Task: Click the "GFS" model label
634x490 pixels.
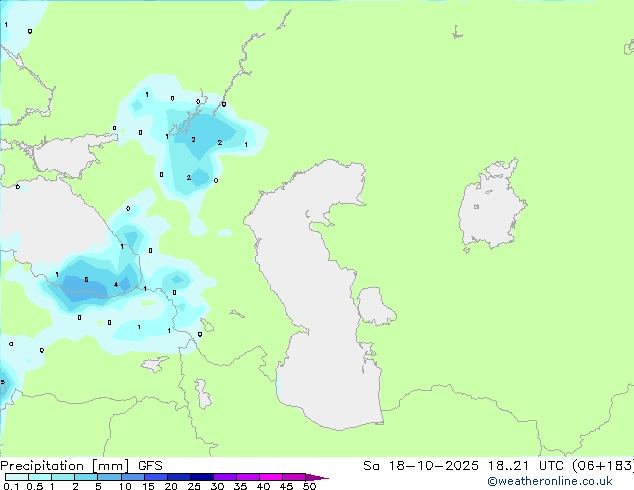Action: click(150, 466)
